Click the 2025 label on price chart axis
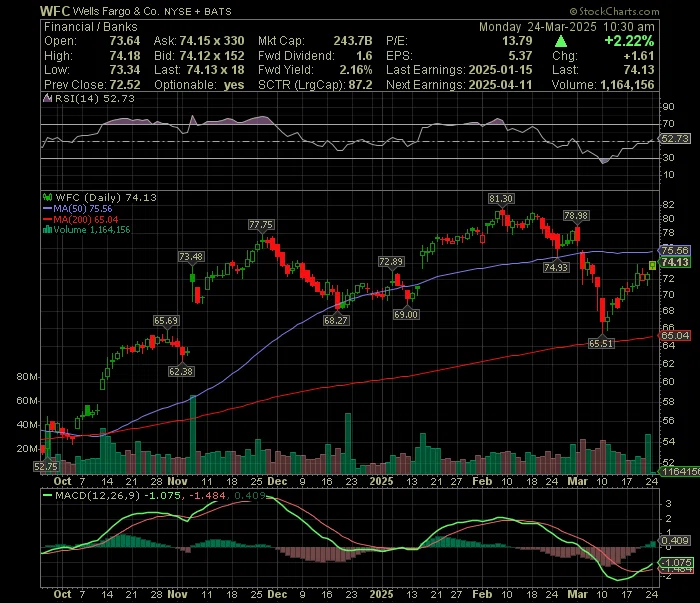The height and width of the screenshot is (603, 700). [381, 482]
